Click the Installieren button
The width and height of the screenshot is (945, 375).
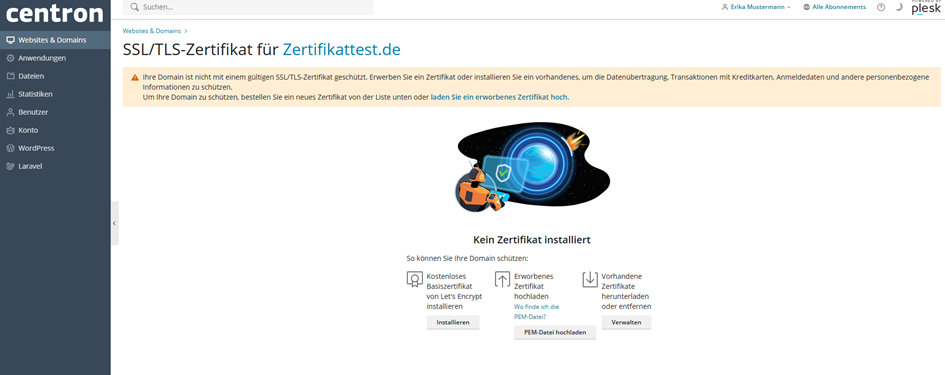click(453, 323)
